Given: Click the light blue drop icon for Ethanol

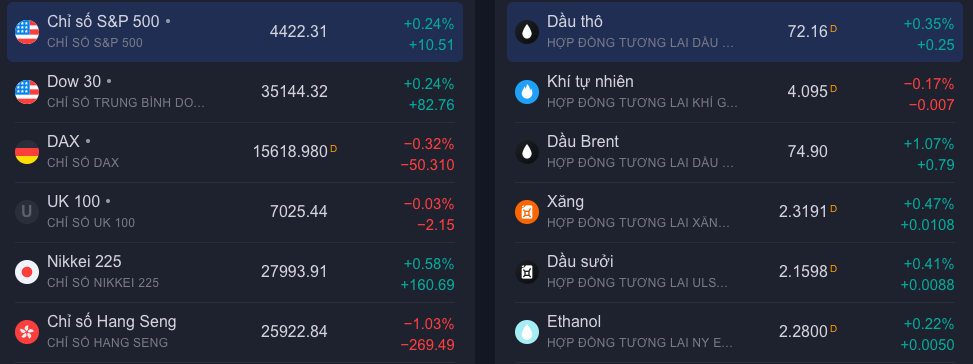Looking at the screenshot, I should coord(527,332).
